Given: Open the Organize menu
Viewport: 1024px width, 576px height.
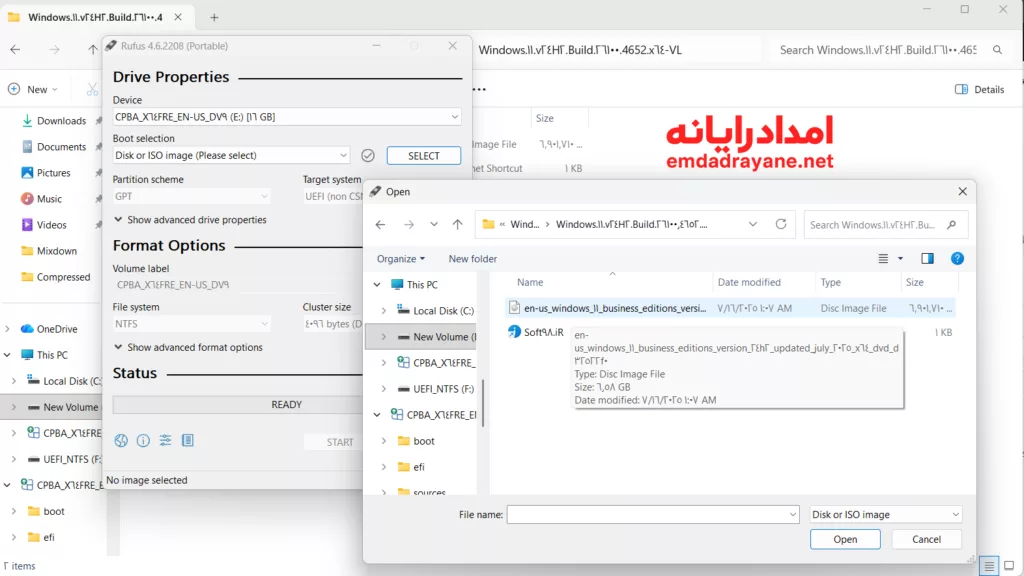Looking at the screenshot, I should pyautogui.click(x=400, y=259).
